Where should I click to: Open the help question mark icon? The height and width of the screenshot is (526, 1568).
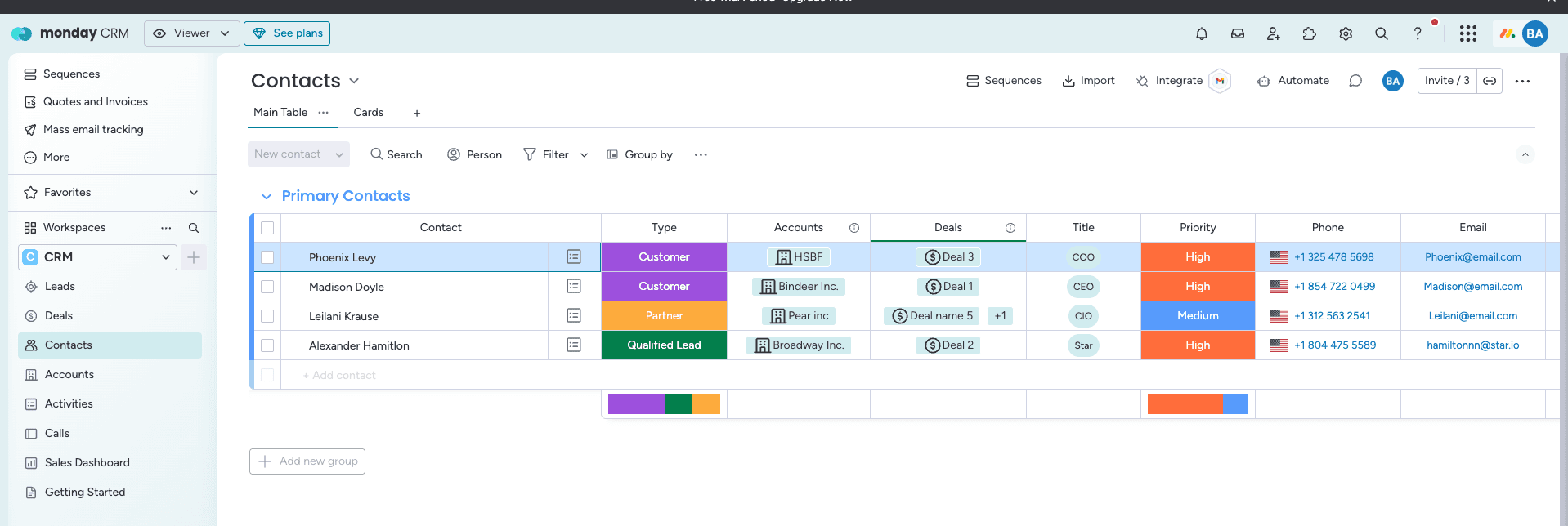tap(1417, 33)
